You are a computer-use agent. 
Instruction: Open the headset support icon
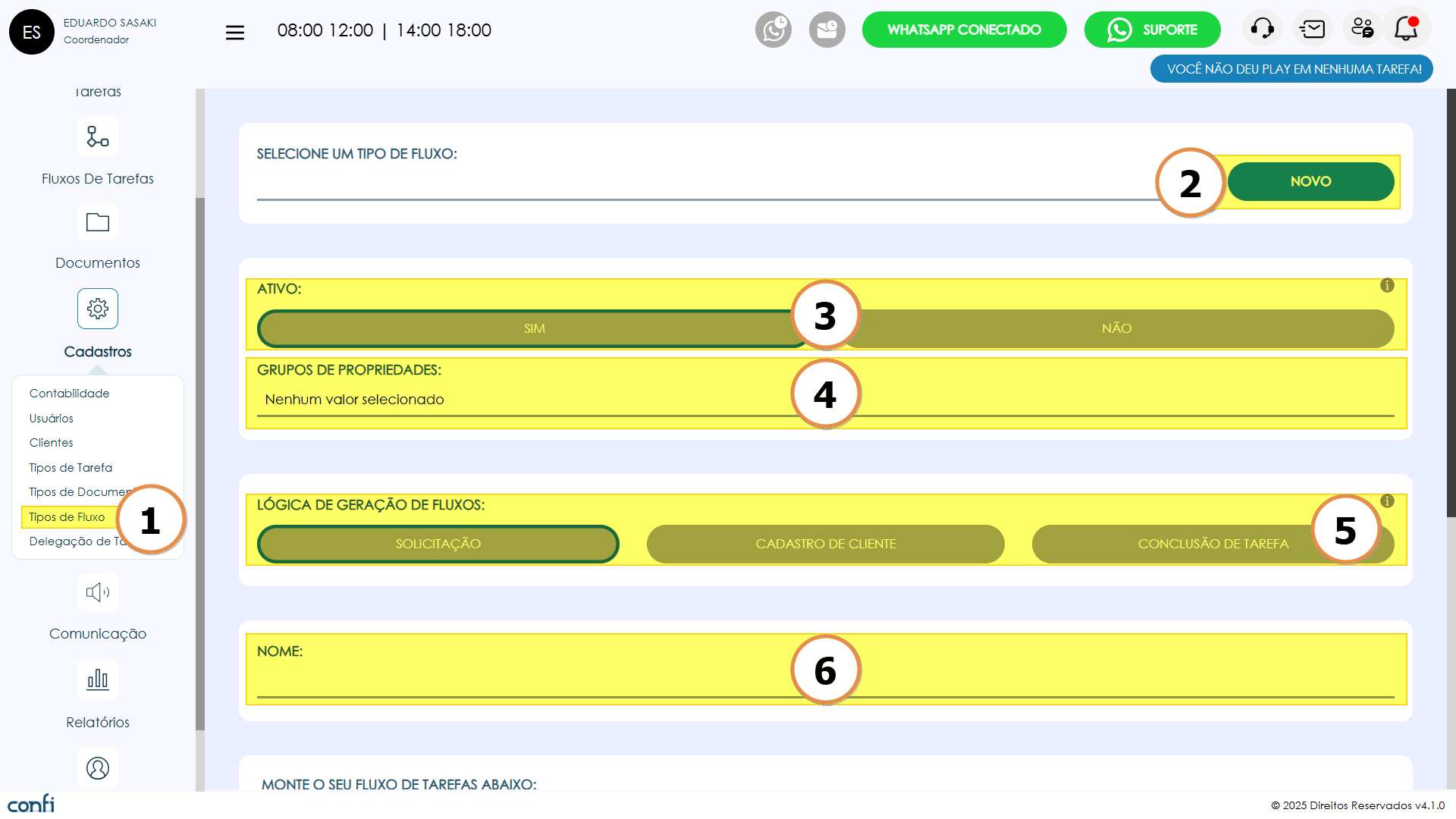coord(1262,29)
